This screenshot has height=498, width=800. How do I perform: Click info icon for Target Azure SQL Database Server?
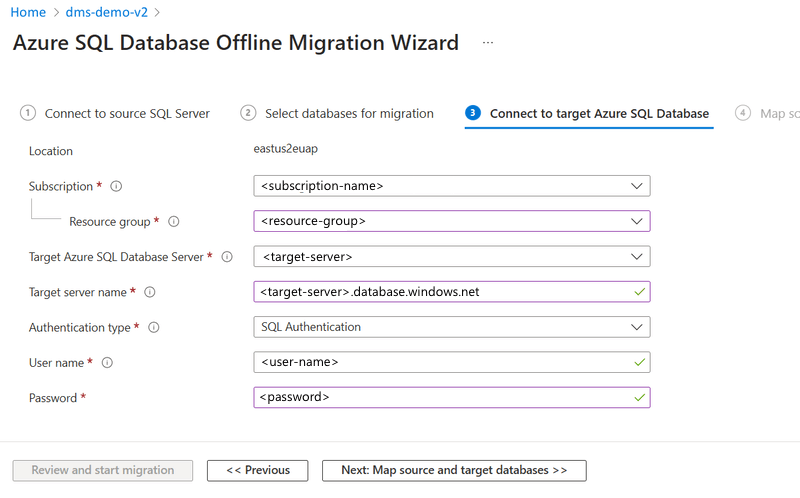coord(227,257)
